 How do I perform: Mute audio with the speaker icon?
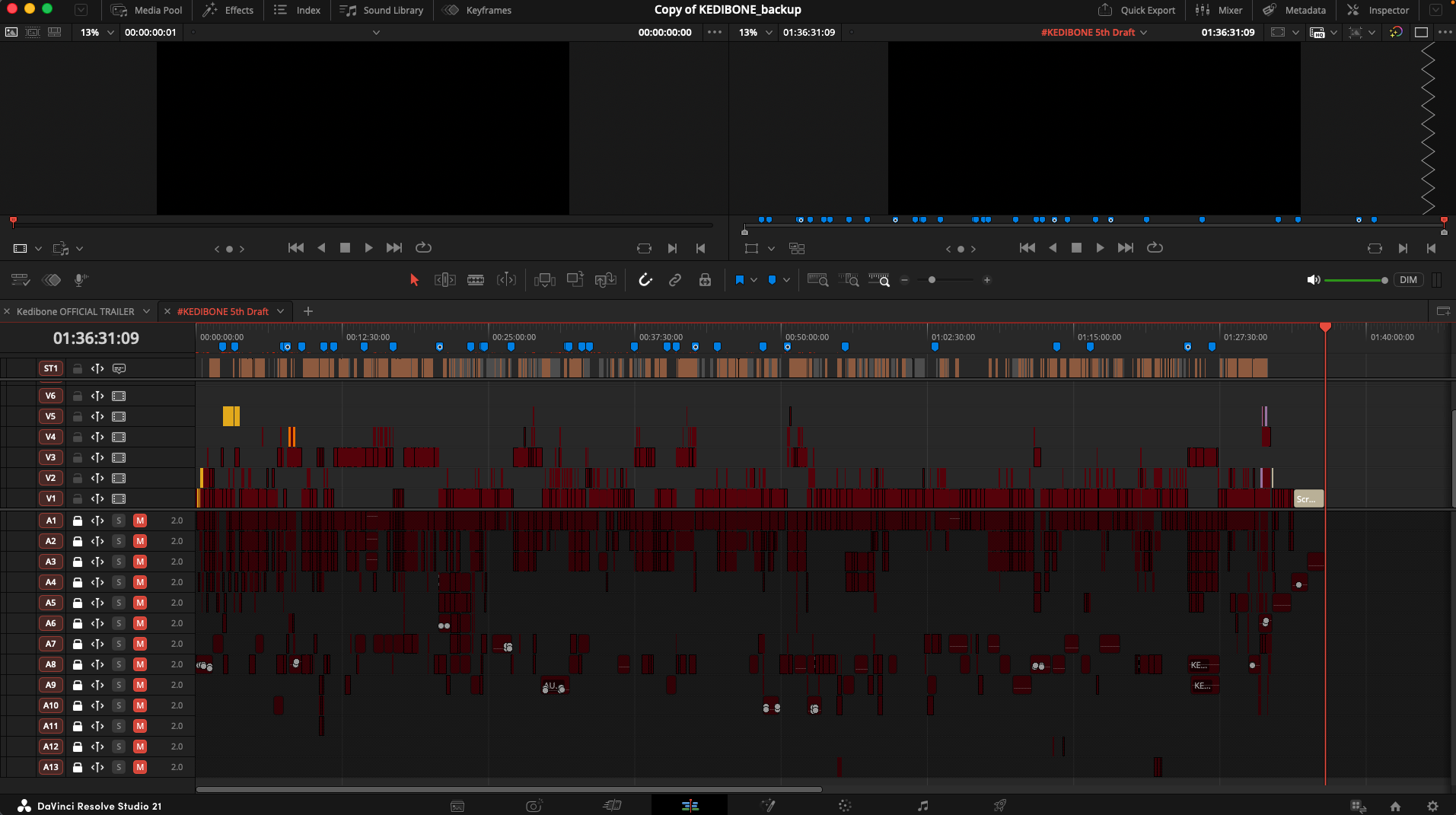click(1313, 280)
